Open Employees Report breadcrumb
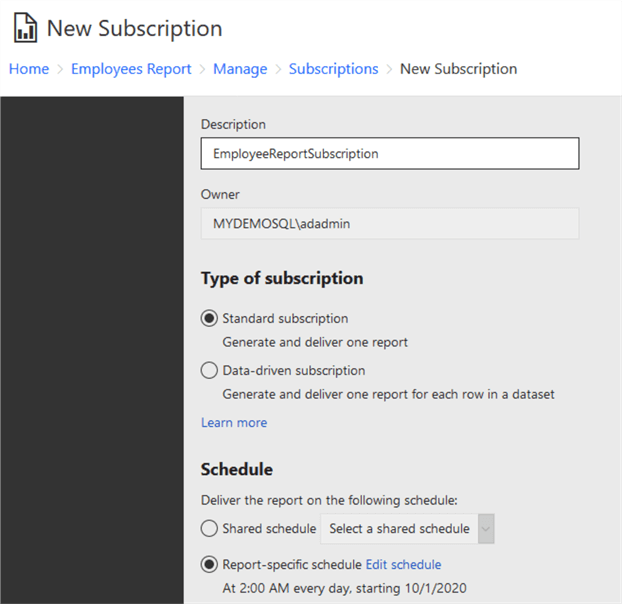Viewport: 622px width, 604px height. (131, 69)
